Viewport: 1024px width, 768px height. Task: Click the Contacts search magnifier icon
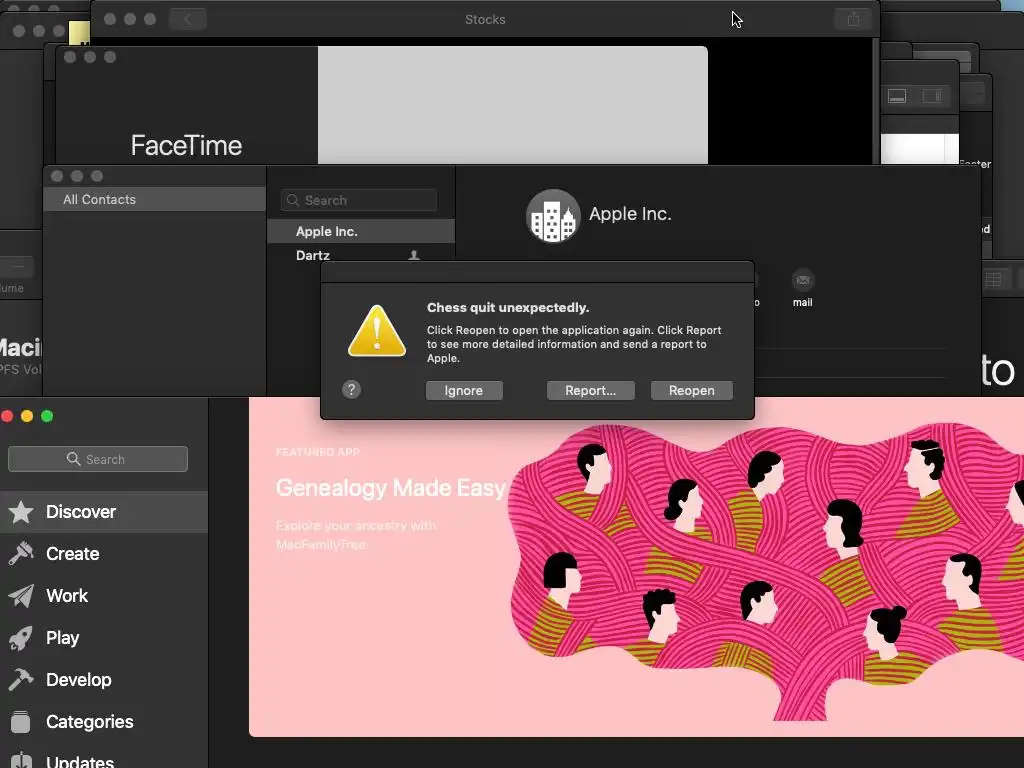293,200
